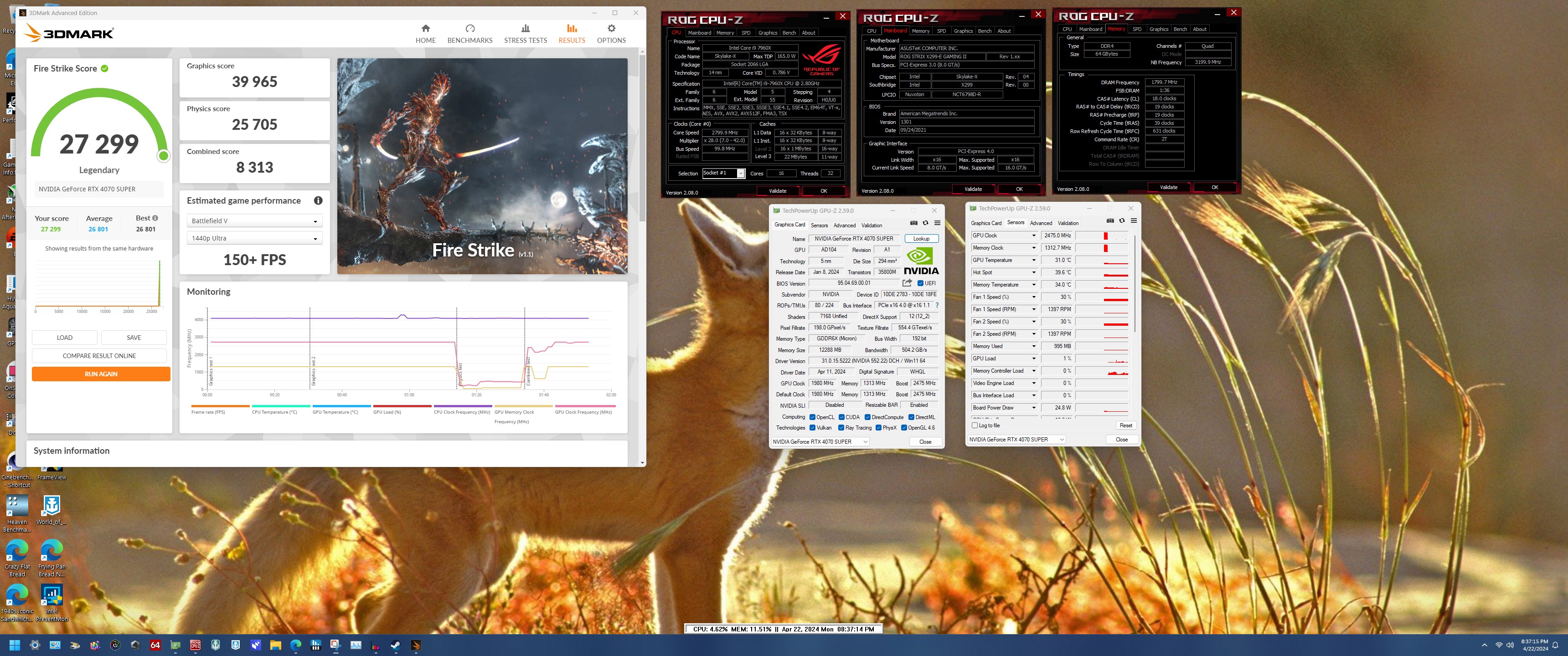Image resolution: width=1568 pixels, height=656 pixels.
Task: Open Battlefield V game dropdown
Action: point(254,221)
